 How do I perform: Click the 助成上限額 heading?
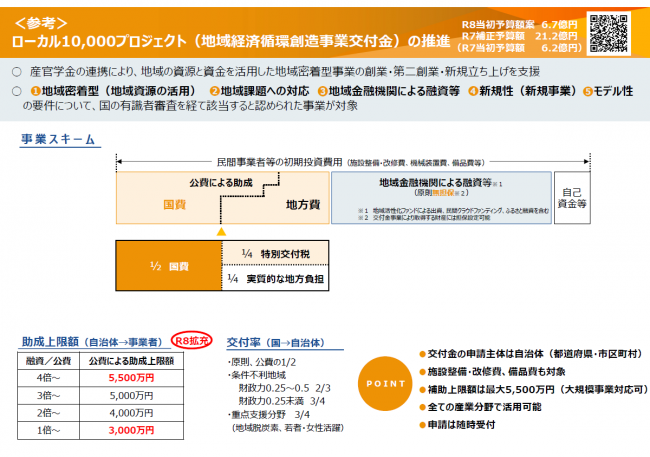click(92, 342)
